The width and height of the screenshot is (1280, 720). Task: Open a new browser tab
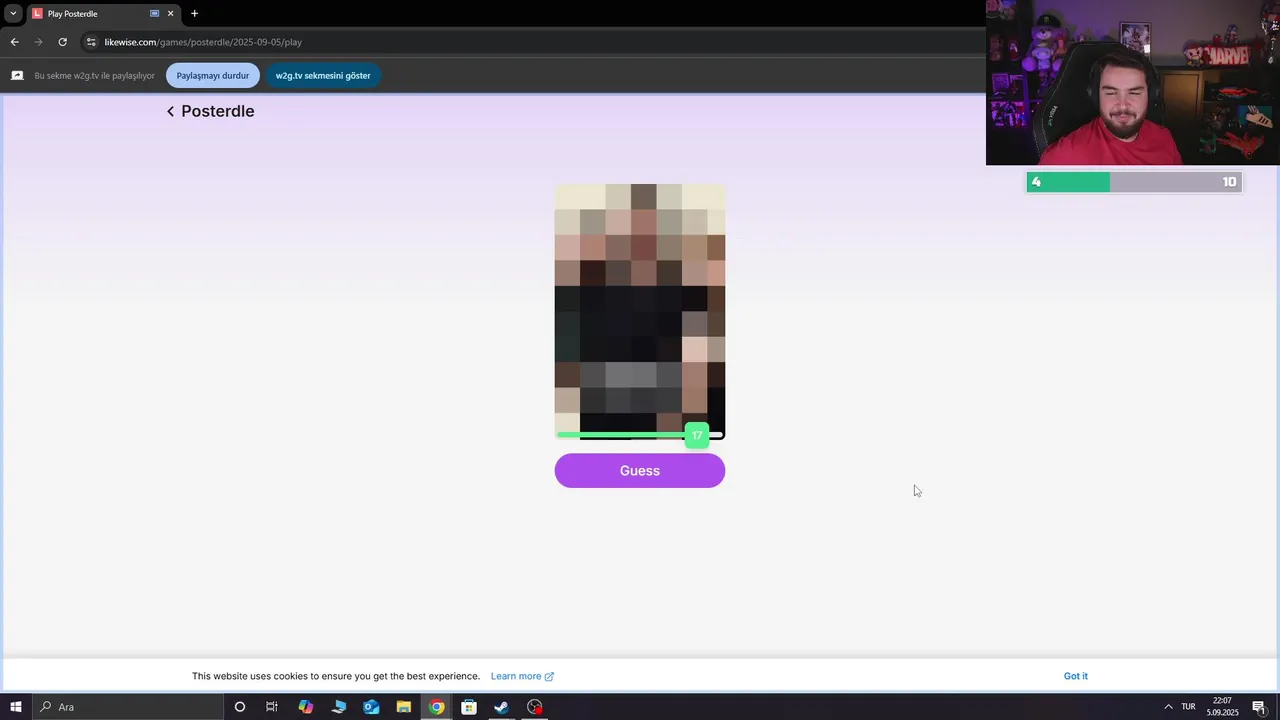point(194,14)
